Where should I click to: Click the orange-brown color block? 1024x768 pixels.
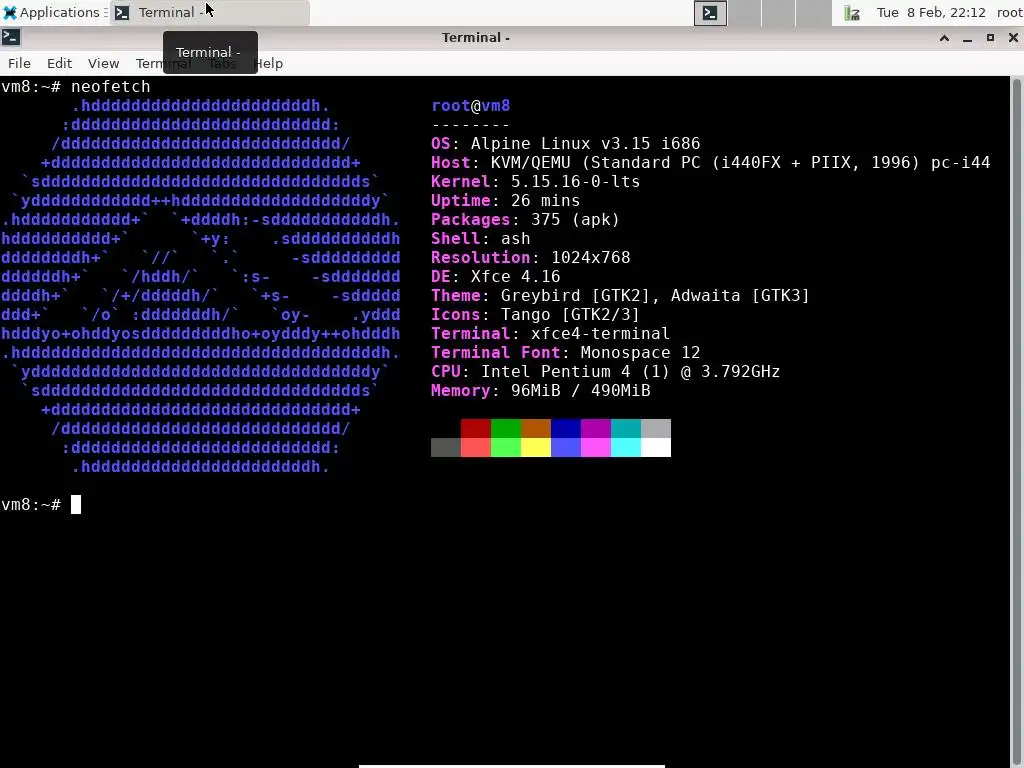pyautogui.click(x=536, y=428)
